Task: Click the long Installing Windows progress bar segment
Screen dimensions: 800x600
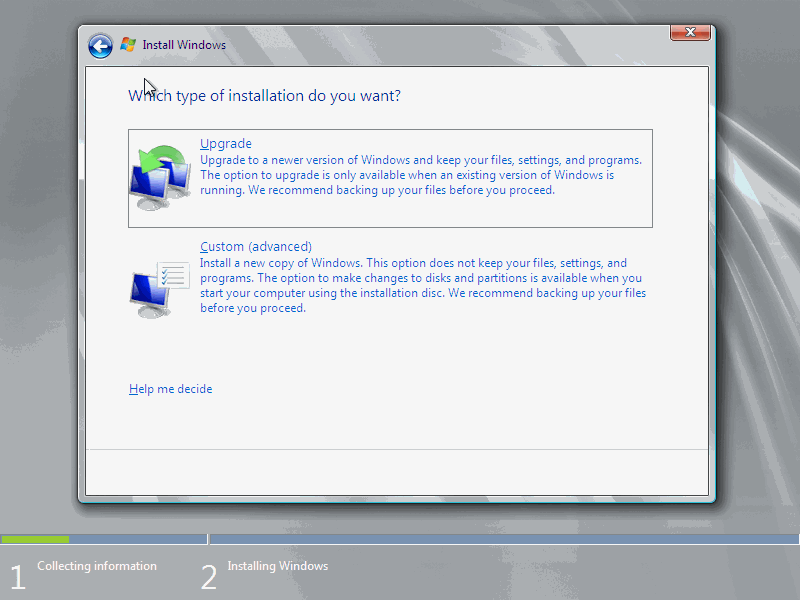Action: (x=504, y=539)
